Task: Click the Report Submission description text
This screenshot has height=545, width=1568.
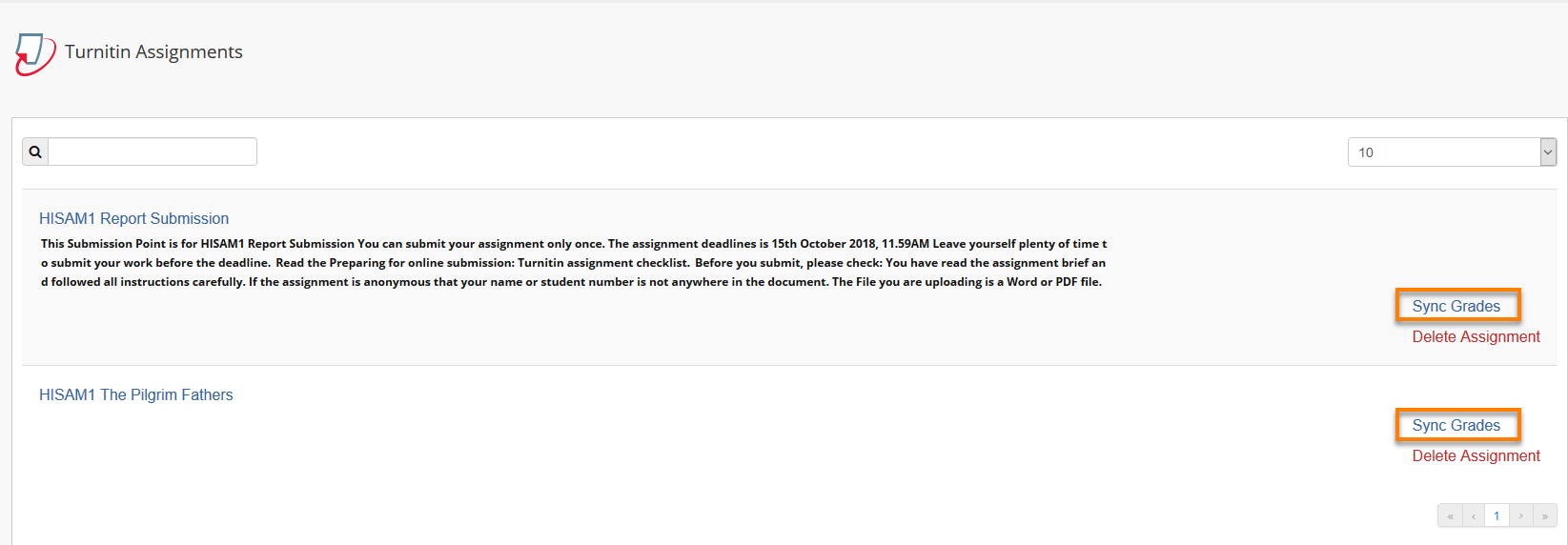Action: pos(574,263)
